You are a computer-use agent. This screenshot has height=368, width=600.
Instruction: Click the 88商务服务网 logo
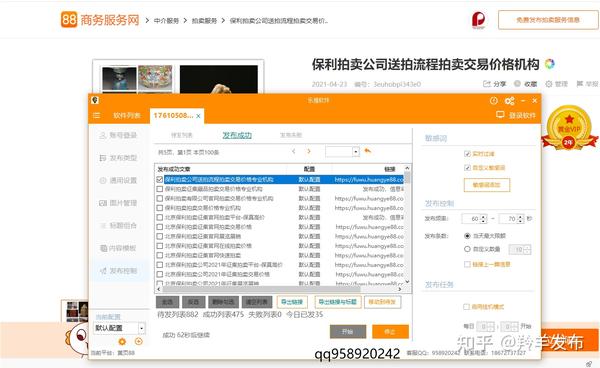tap(100, 20)
